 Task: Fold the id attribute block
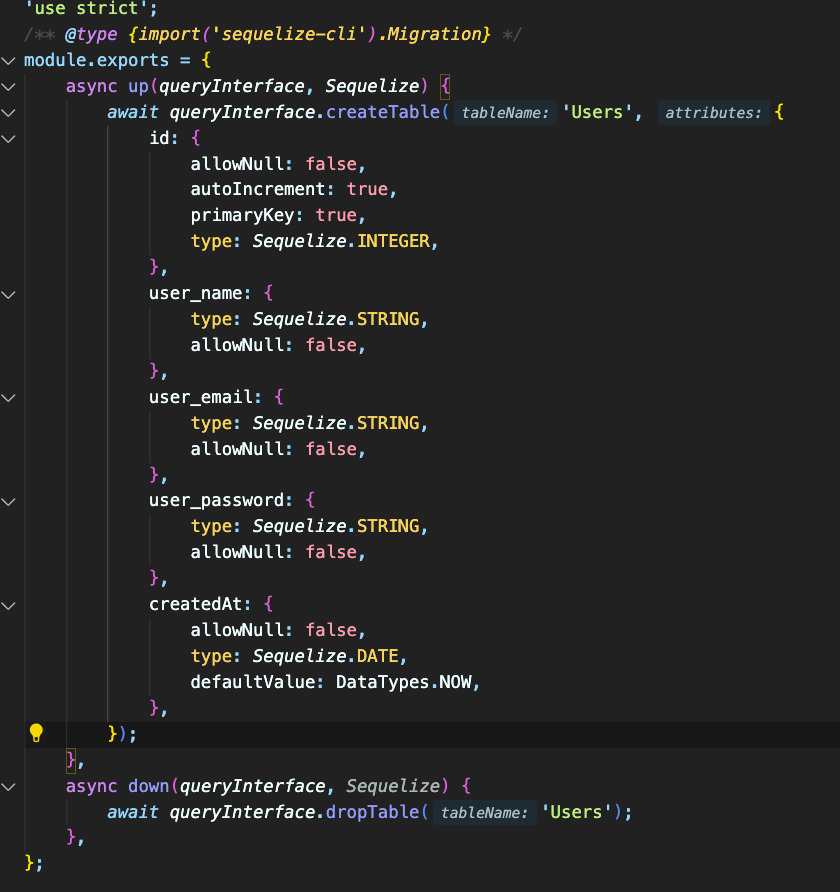[x=9, y=138]
